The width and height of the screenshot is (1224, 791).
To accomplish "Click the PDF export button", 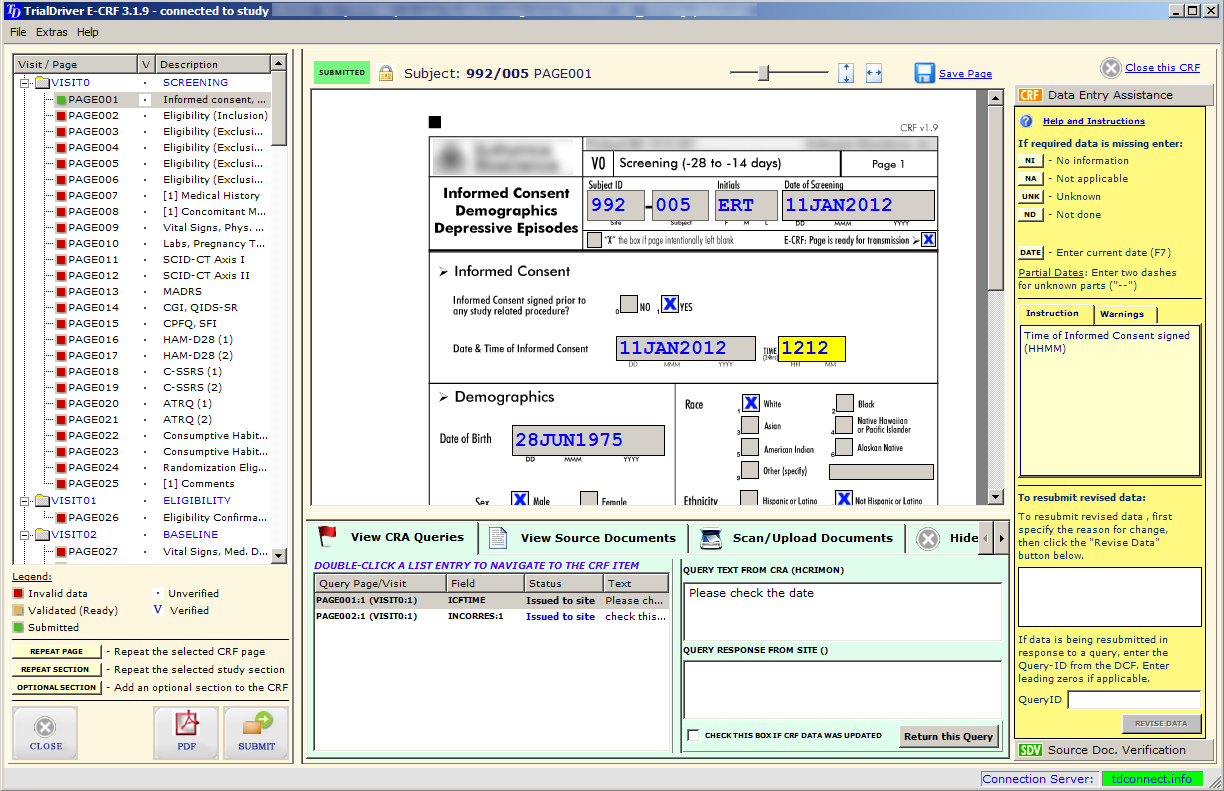I will click(x=185, y=732).
